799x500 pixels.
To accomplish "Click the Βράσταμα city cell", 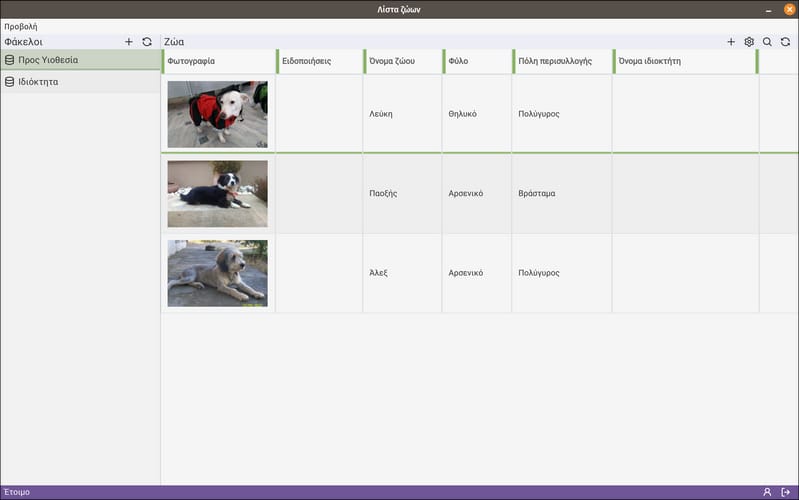I will point(562,194).
